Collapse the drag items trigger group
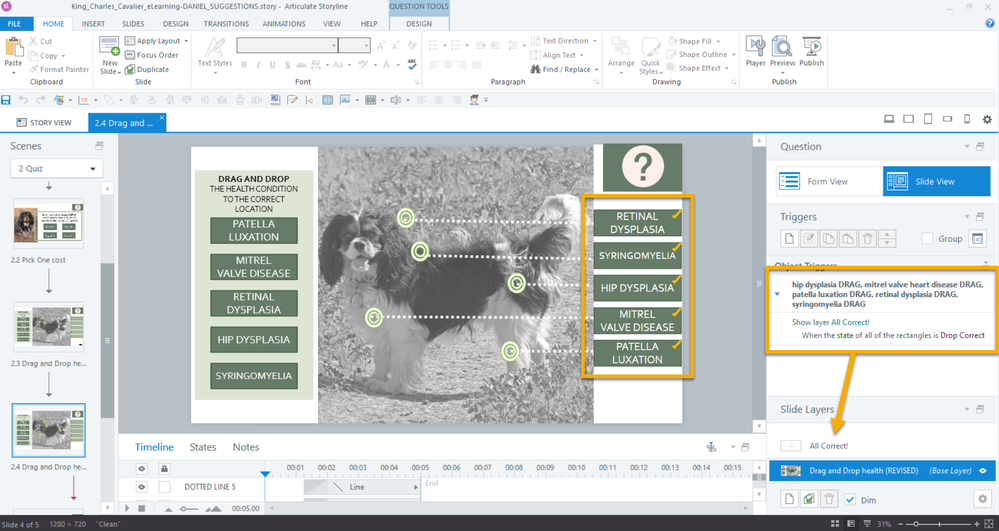The width and height of the screenshot is (999, 531). (777, 294)
